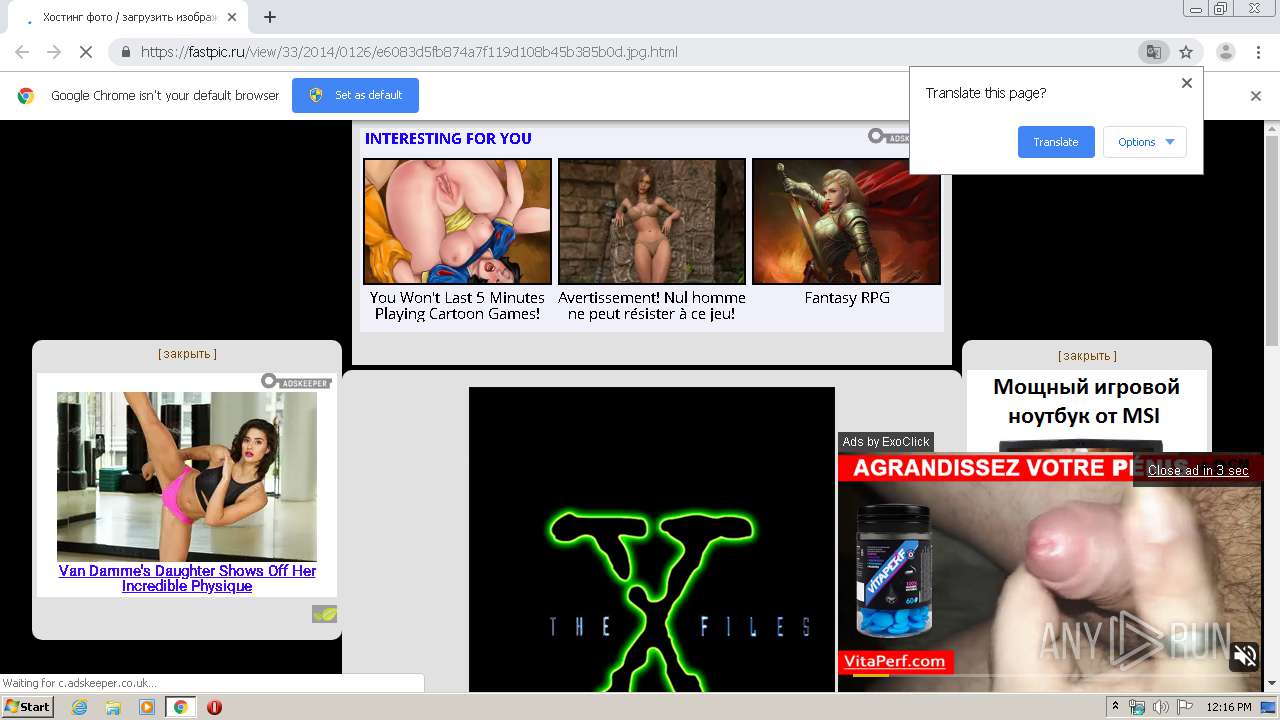Open the volume tray icon
1280x720 pixels.
pos(1161,707)
